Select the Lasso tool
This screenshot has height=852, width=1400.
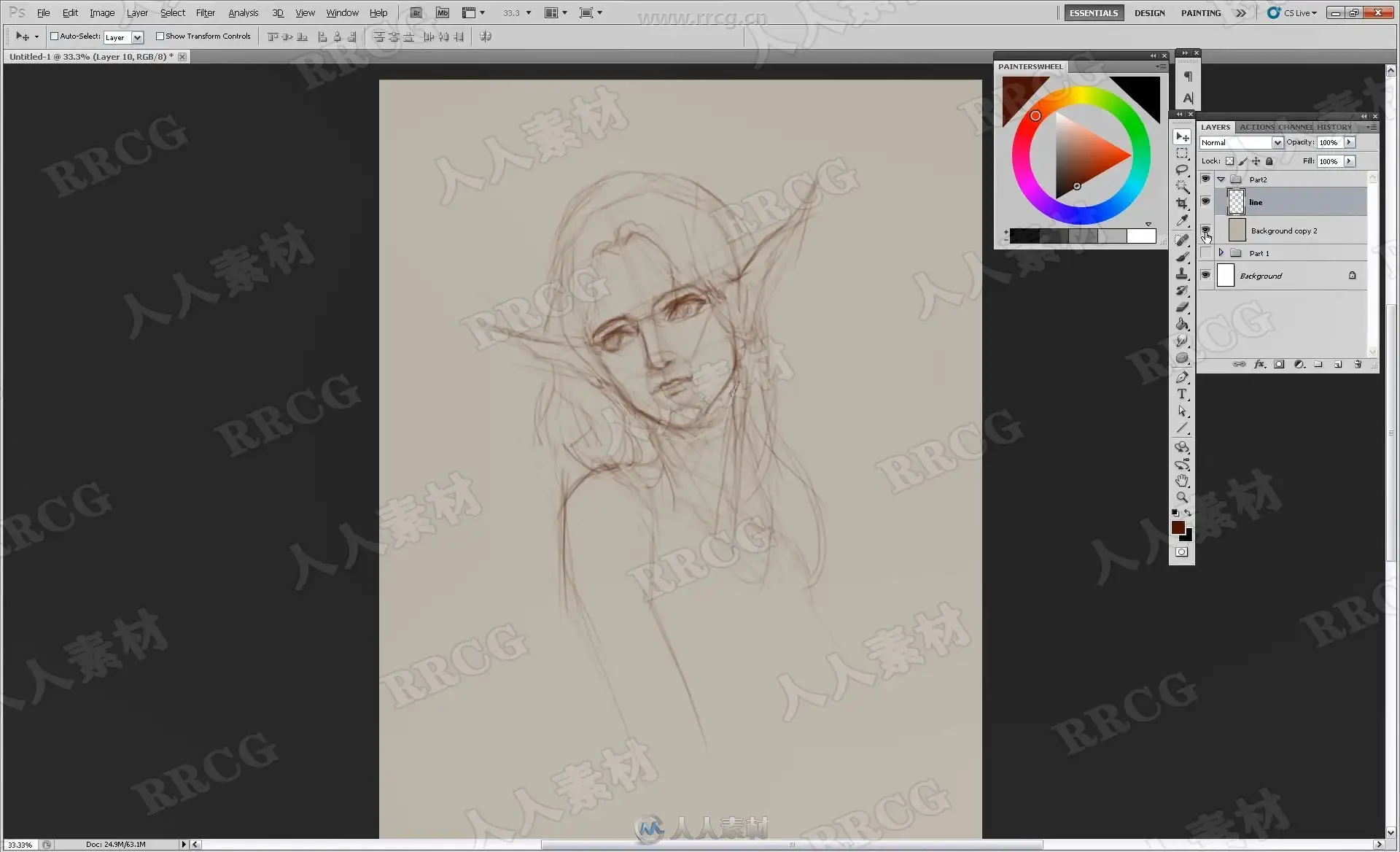click(x=1182, y=169)
